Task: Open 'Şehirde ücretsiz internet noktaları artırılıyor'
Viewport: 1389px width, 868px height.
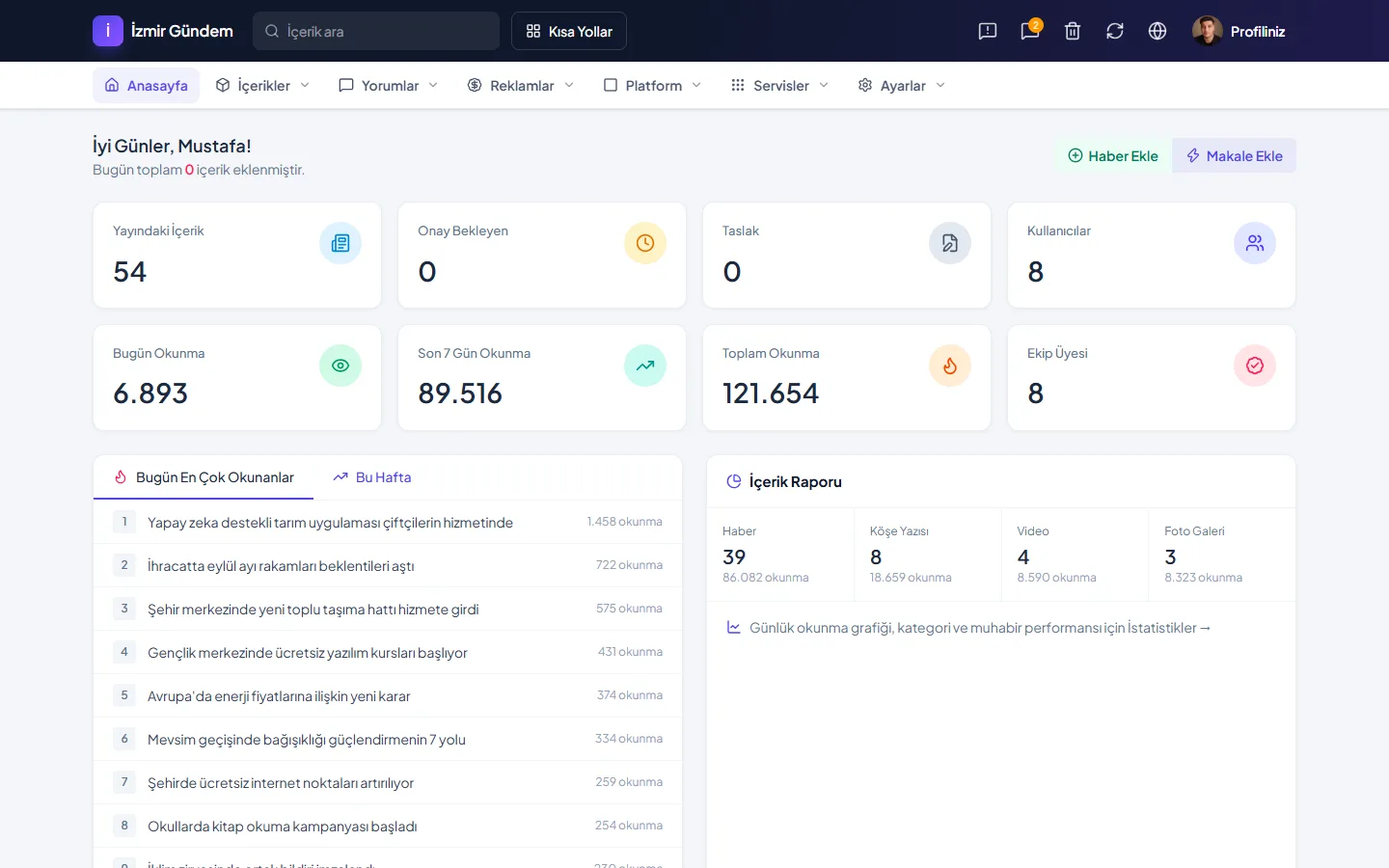Action: coord(281,783)
